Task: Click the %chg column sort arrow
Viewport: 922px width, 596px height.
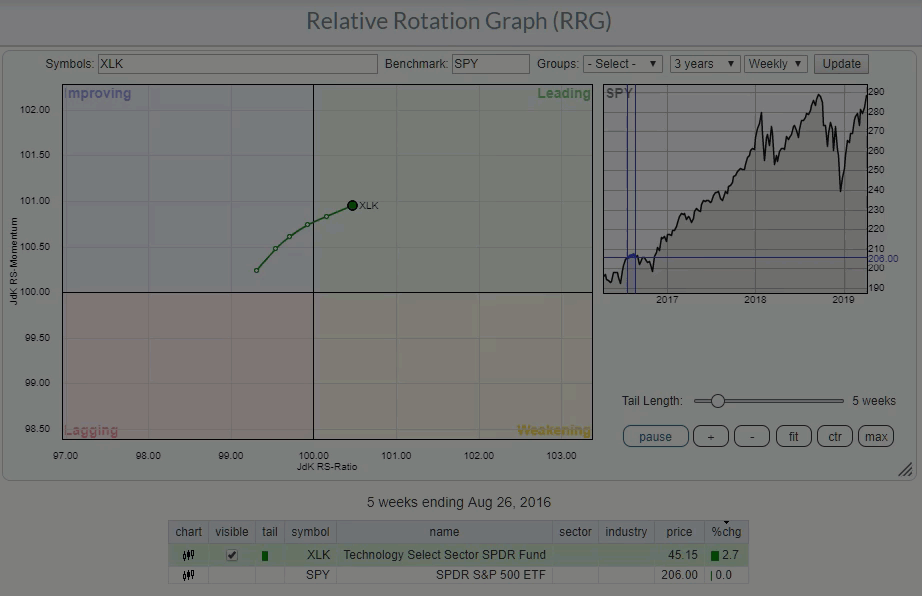Action: pyautogui.click(x=726, y=523)
